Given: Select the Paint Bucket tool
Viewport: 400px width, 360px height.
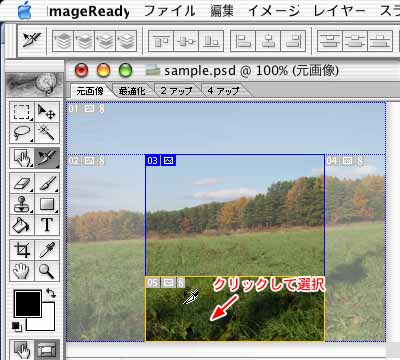Looking at the screenshot, I should tap(22, 225).
